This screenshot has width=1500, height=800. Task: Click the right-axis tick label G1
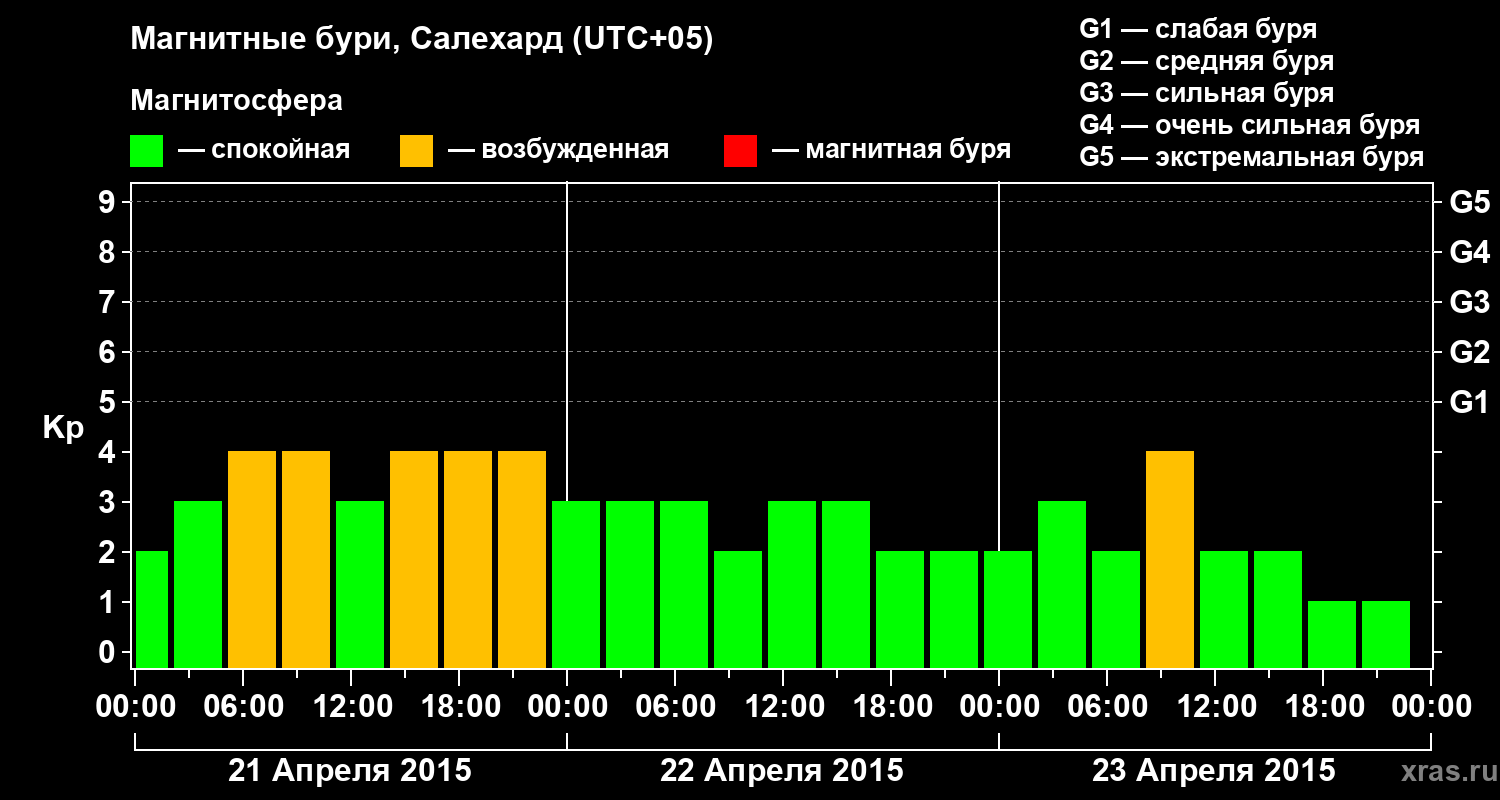click(1470, 402)
